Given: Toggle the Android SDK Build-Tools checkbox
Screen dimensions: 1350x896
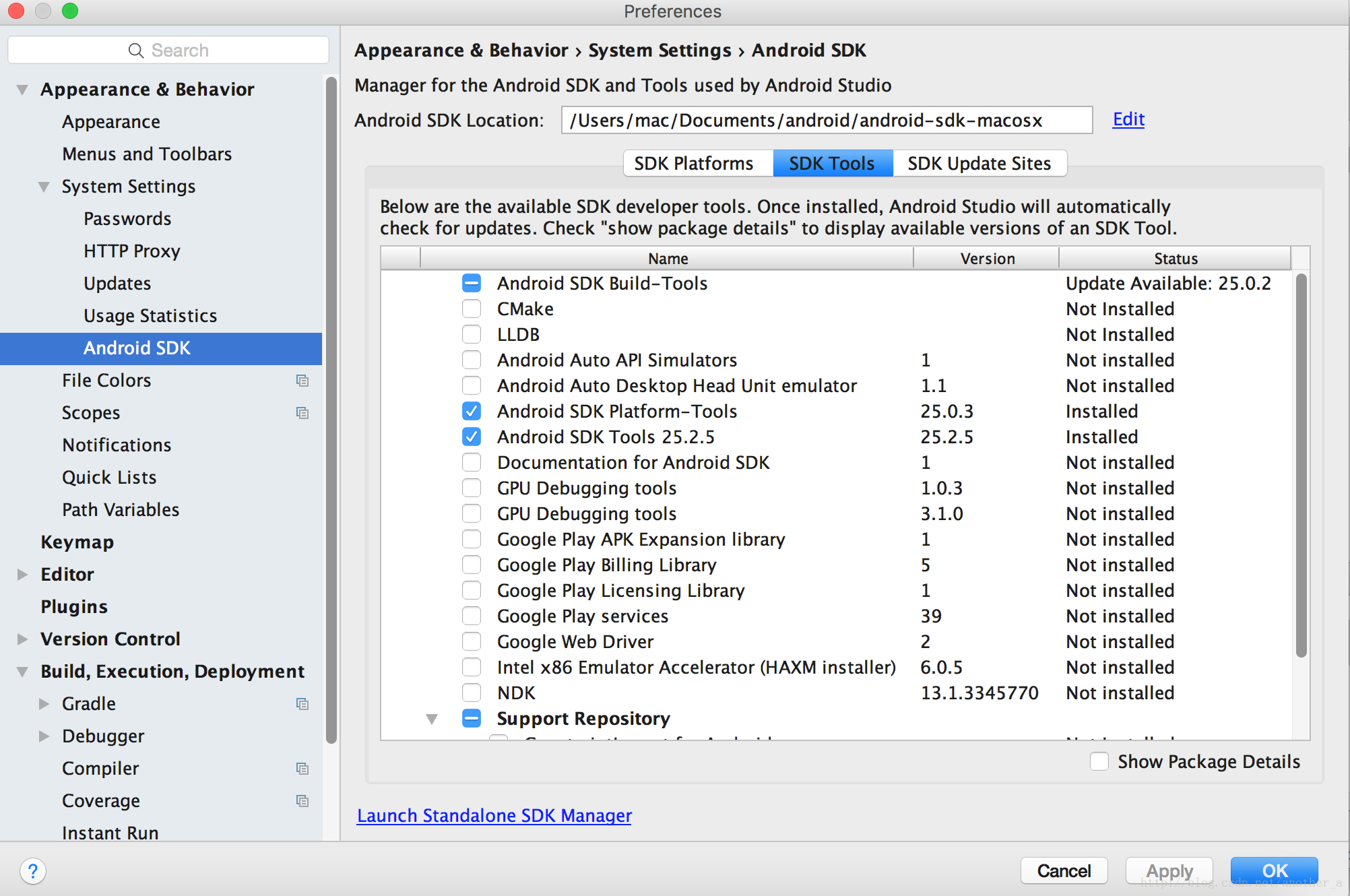Looking at the screenshot, I should pos(472,283).
